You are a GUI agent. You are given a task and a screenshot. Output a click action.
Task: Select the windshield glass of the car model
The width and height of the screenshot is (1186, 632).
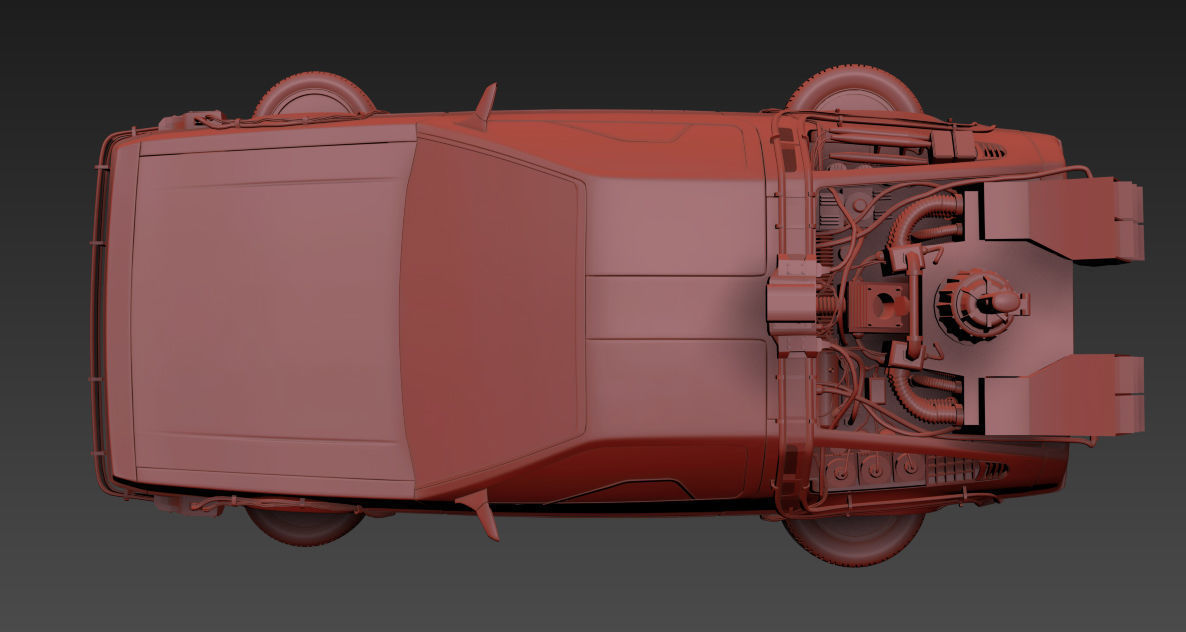pos(492,311)
